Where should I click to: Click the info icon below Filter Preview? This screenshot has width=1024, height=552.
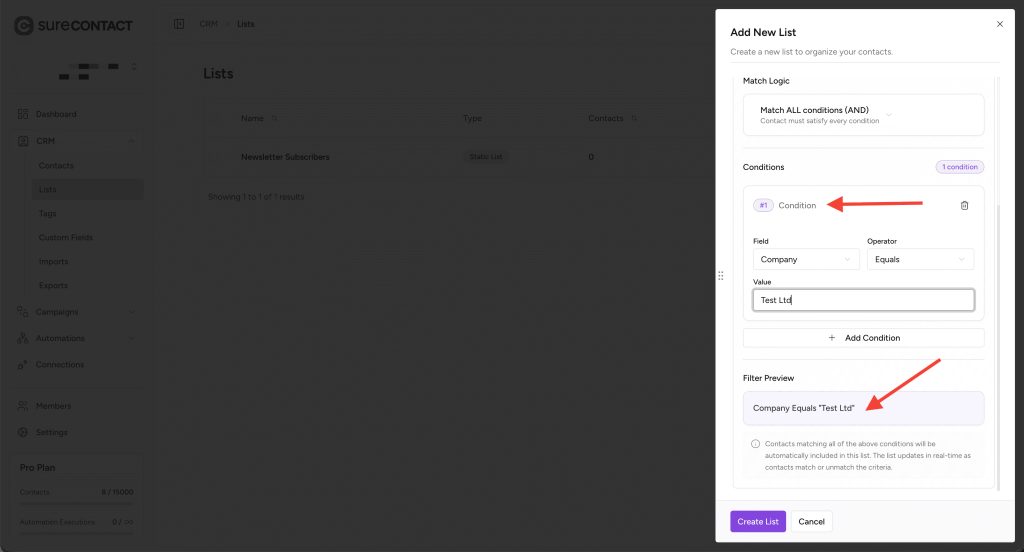(755, 444)
